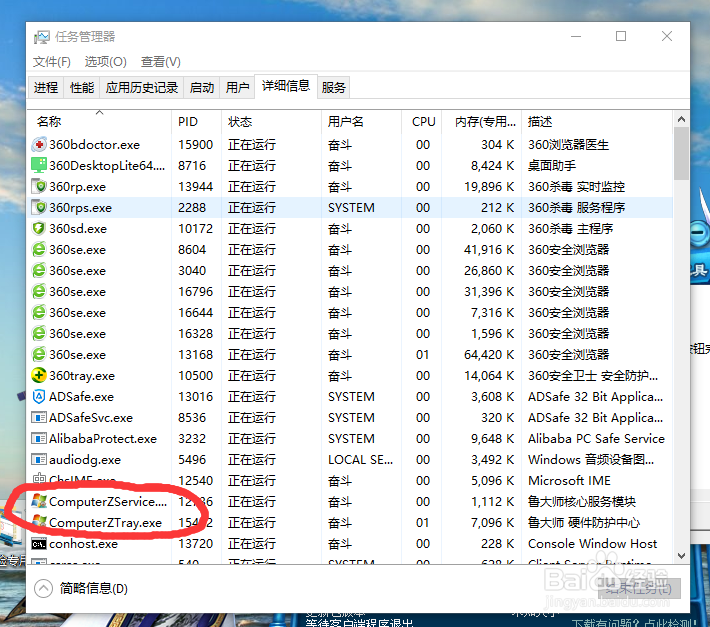The height and width of the screenshot is (627, 710).
Task: Sort by the PID column header
Action: (x=197, y=121)
